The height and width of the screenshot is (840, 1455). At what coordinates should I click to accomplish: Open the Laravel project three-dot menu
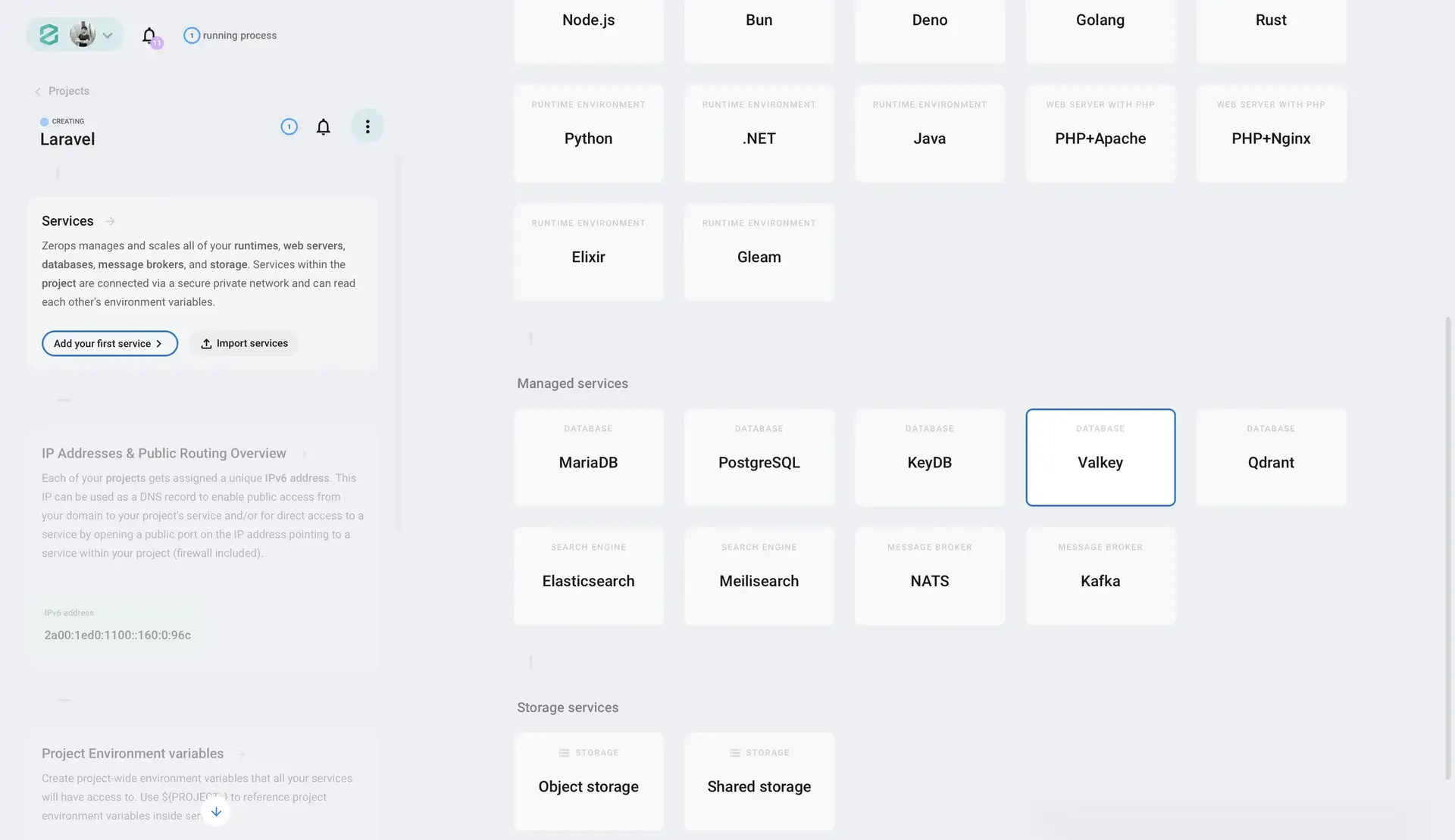point(368,126)
